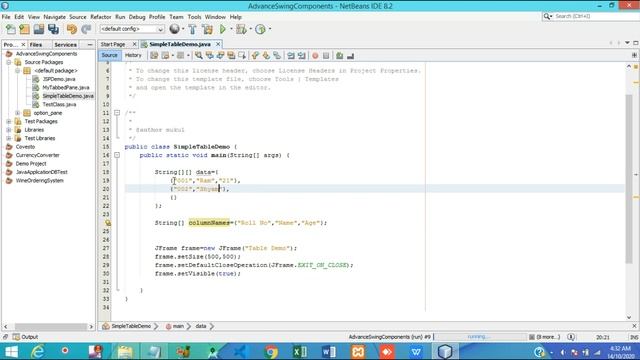Close the SimpleTableDemo.java tab
640x360 pixels.
[218, 44]
